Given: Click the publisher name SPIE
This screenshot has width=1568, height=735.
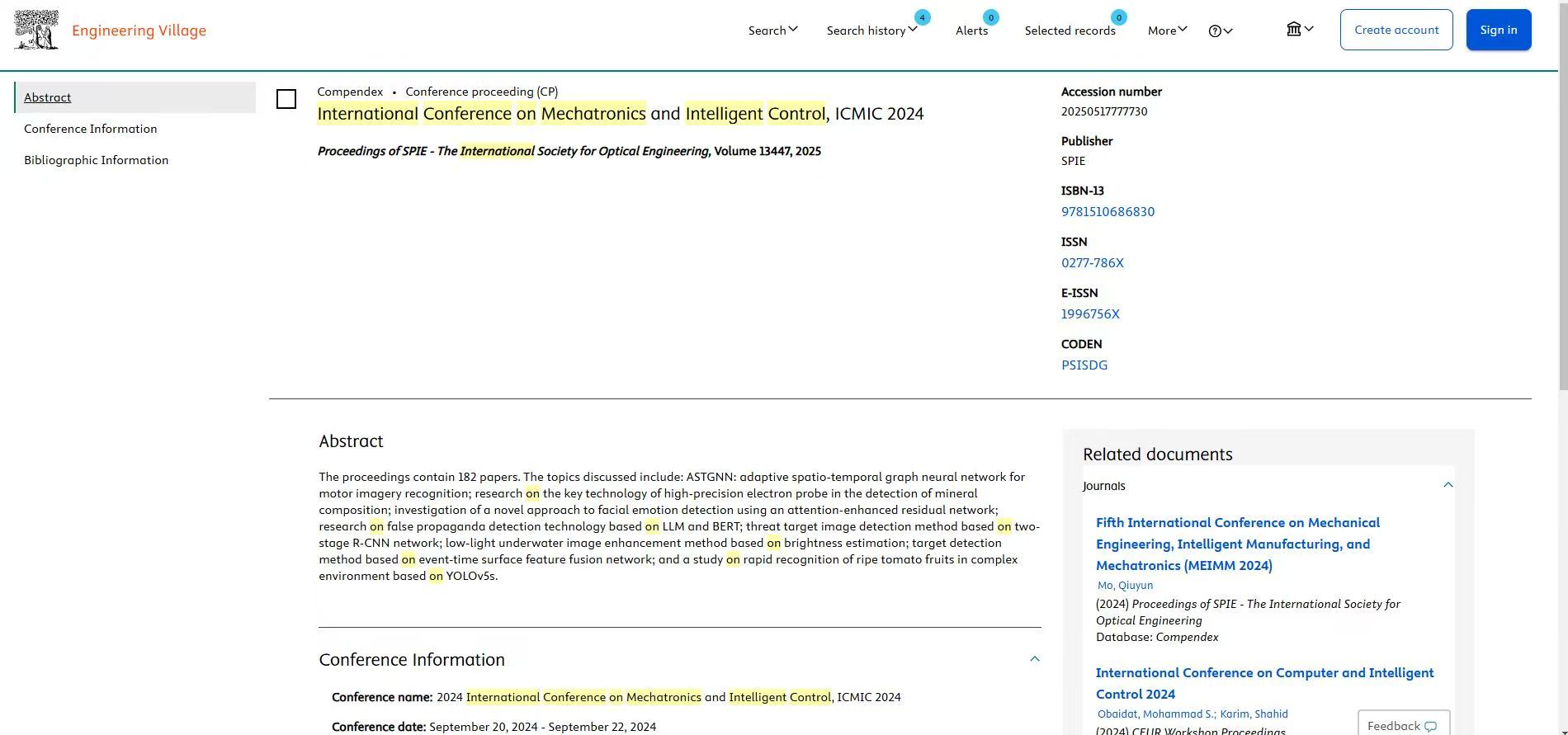Looking at the screenshot, I should pos(1074,161).
